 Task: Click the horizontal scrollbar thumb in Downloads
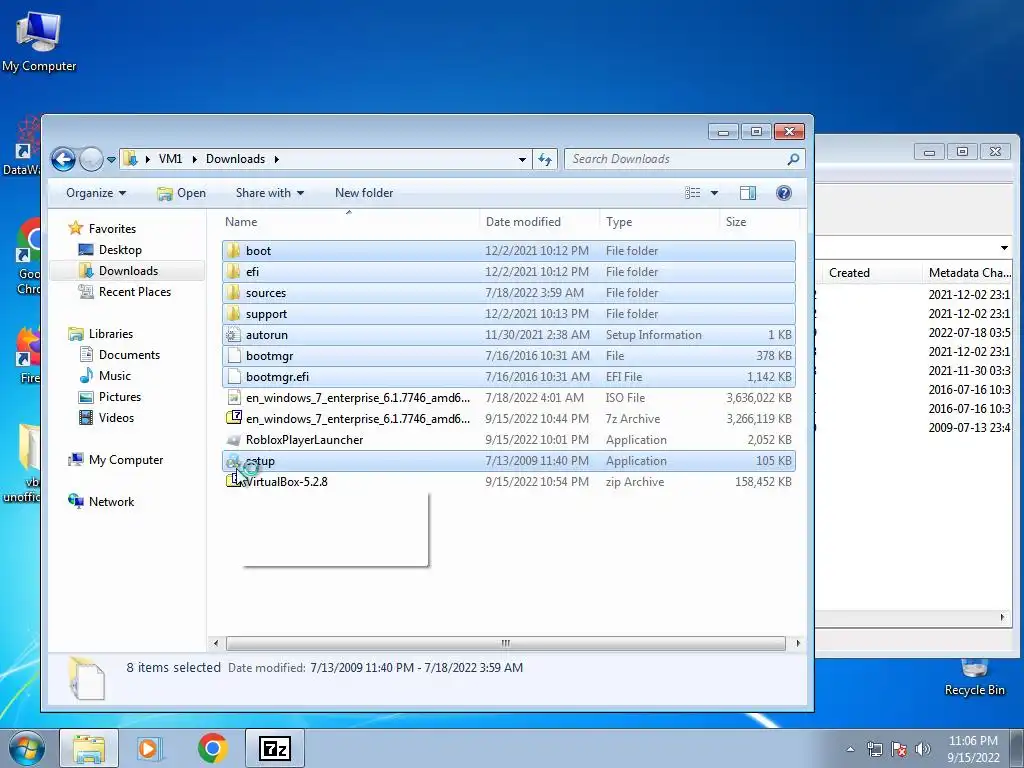point(505,643)
